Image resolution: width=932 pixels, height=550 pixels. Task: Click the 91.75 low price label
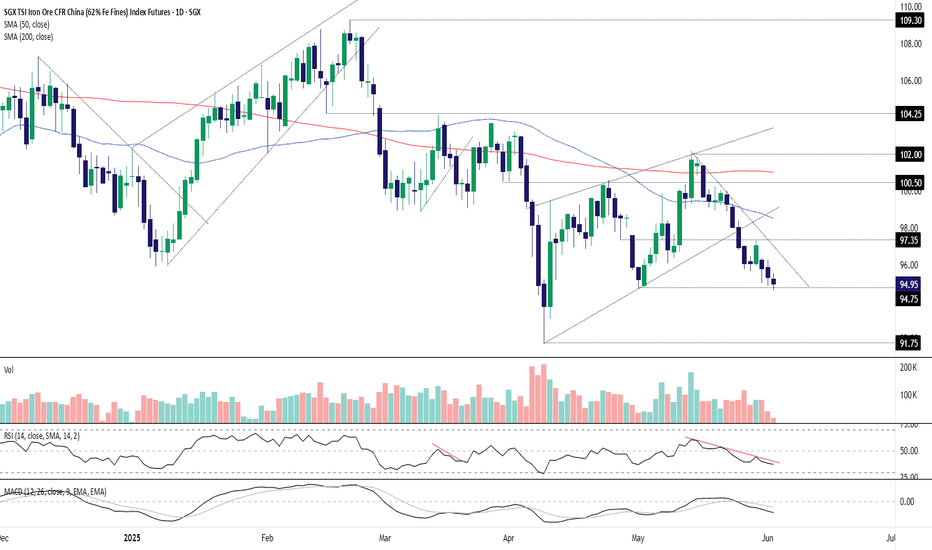909,343
